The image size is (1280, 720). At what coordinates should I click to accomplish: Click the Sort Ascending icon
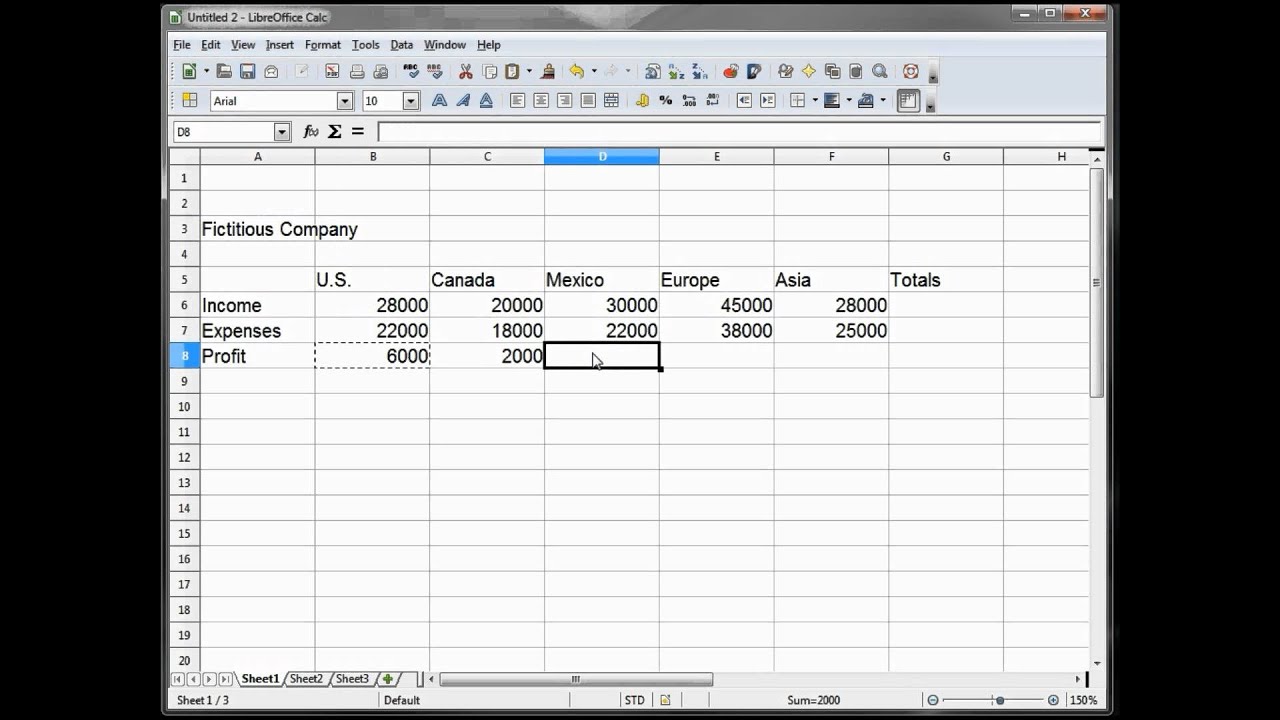point(677,72)
